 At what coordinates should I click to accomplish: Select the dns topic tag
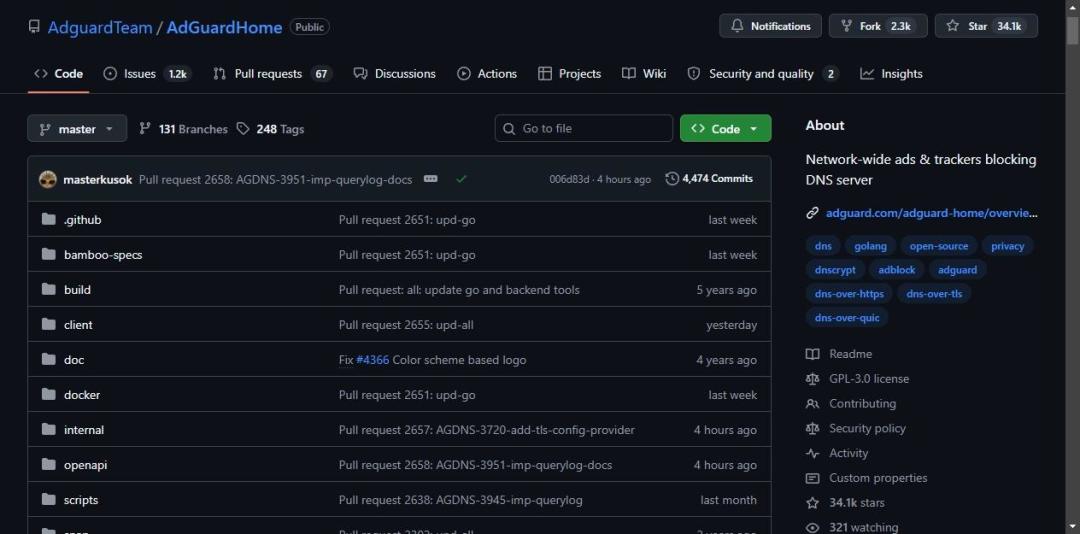(823, 246)
